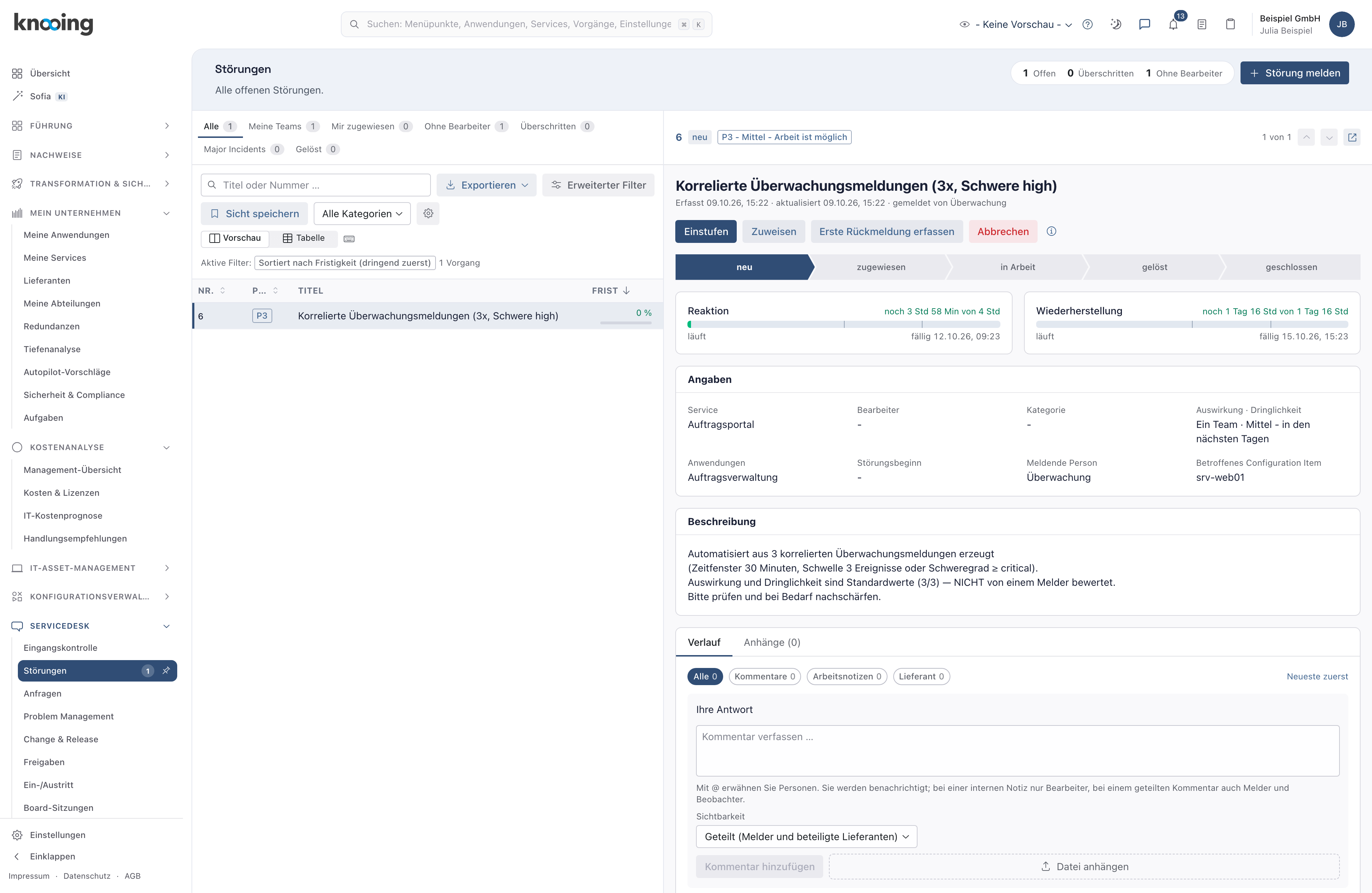The image size is (1372, 893).
Task: Go to previous incident arrow
Action: [x=1306, y=137]
